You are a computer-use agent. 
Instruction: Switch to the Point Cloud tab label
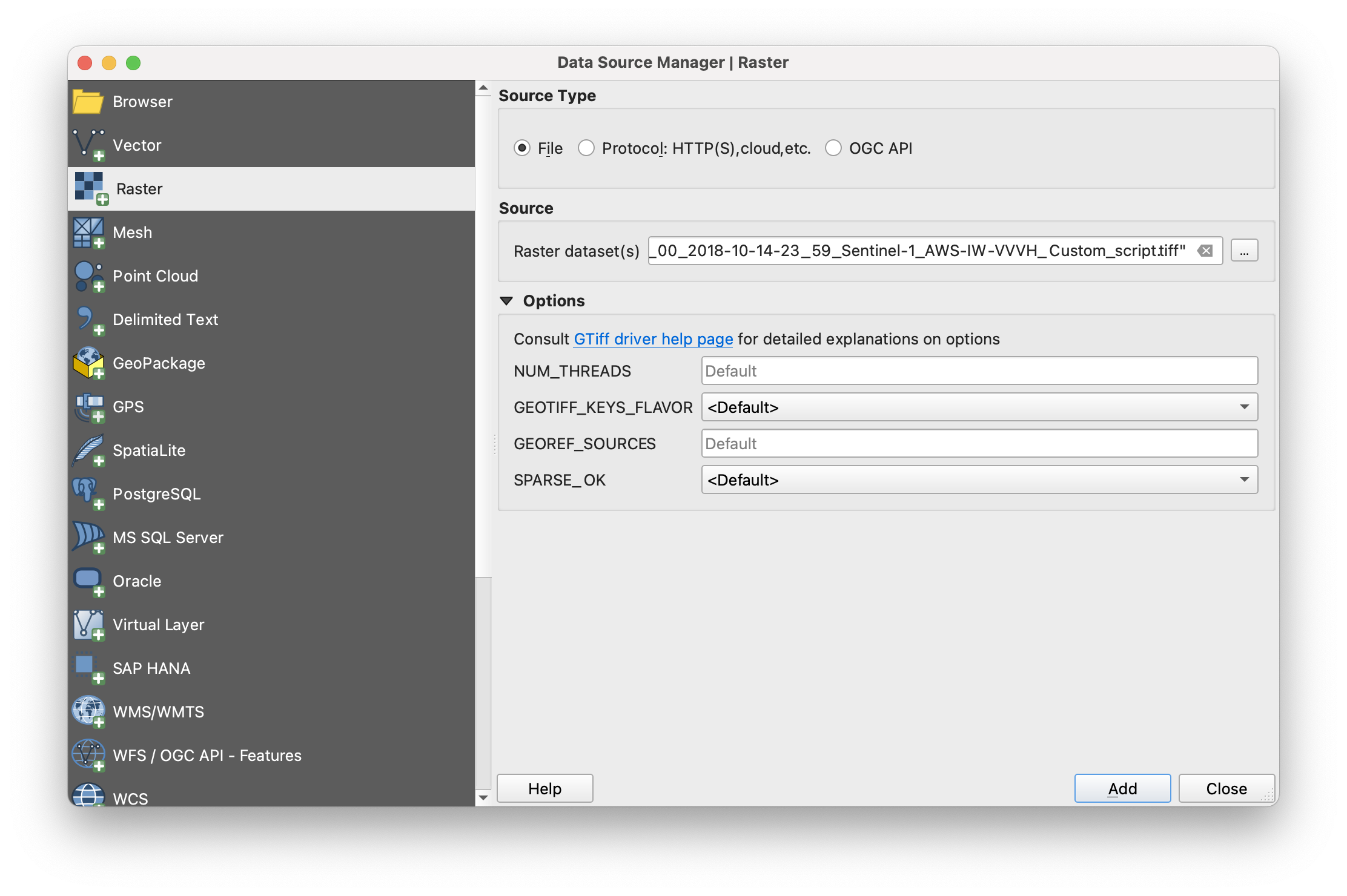pyautogui.click(x=156, y=276)
